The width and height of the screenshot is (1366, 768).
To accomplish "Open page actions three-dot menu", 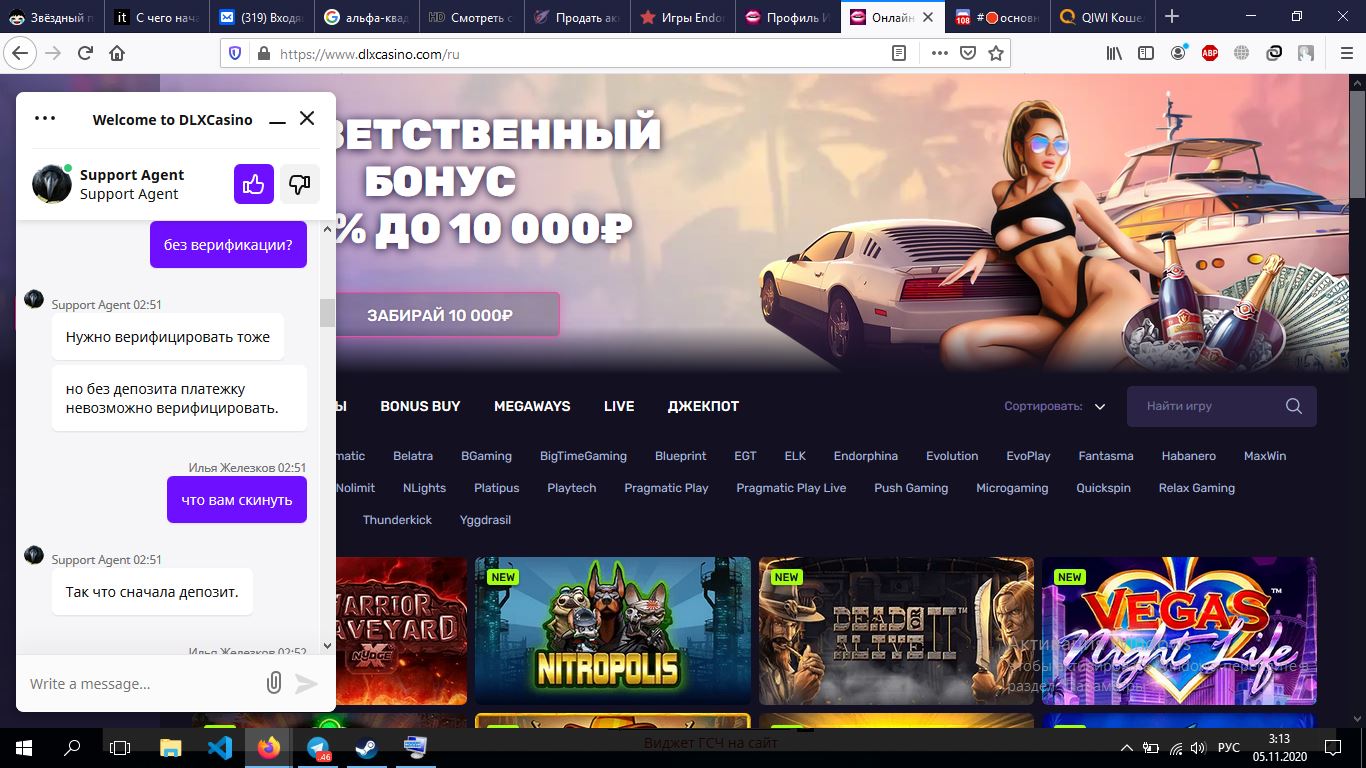I will click(939, 54).
